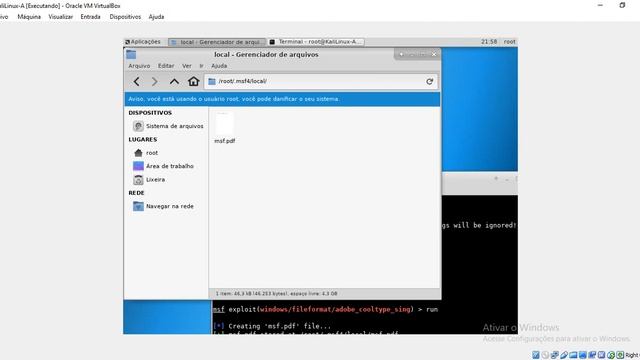Select the Sistema de arquivos device icon
This screenshot has width=640, height=360.
tap(138, 126)
